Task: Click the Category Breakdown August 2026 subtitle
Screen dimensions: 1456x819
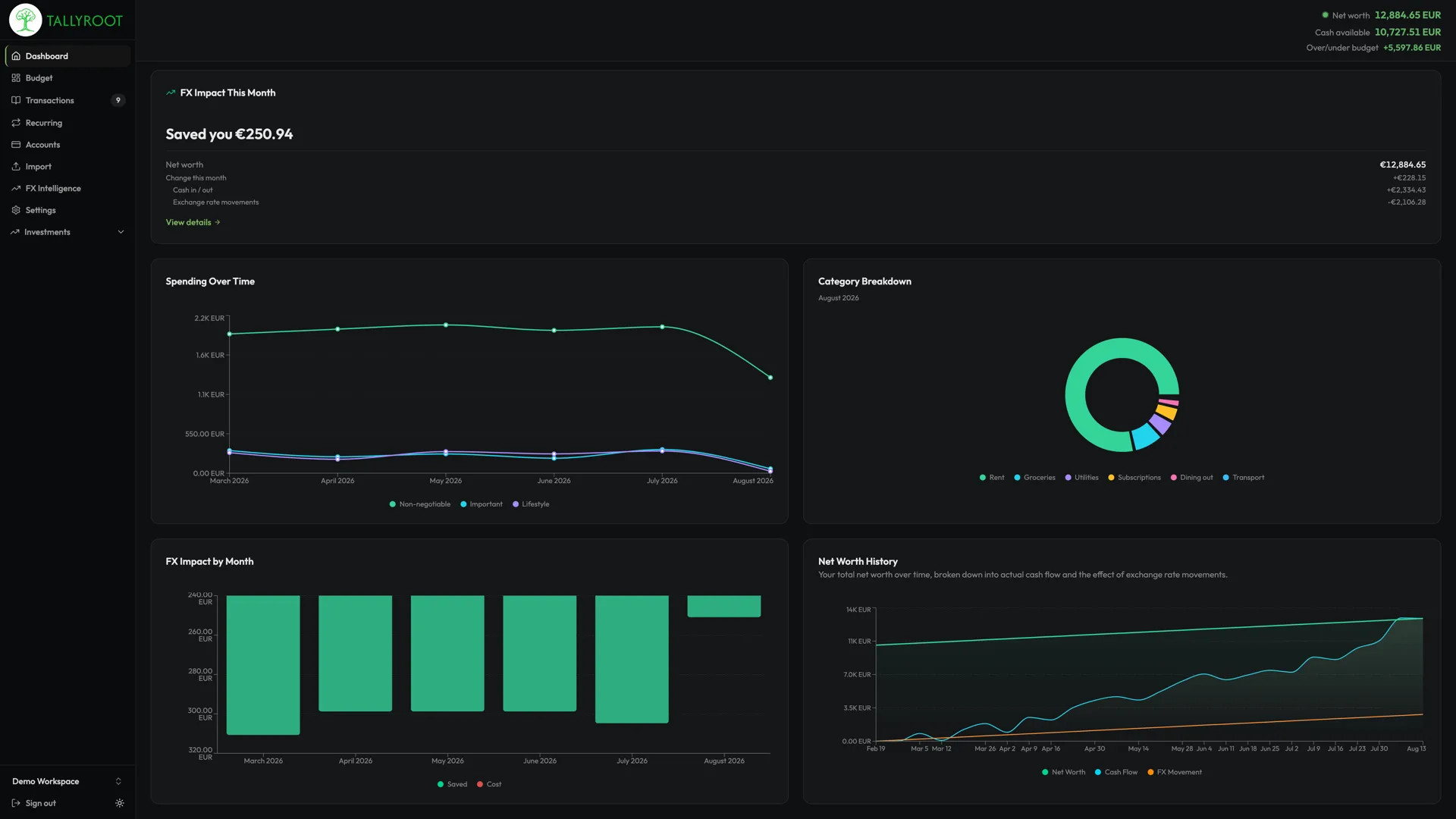Action: [x=839, y=298]
